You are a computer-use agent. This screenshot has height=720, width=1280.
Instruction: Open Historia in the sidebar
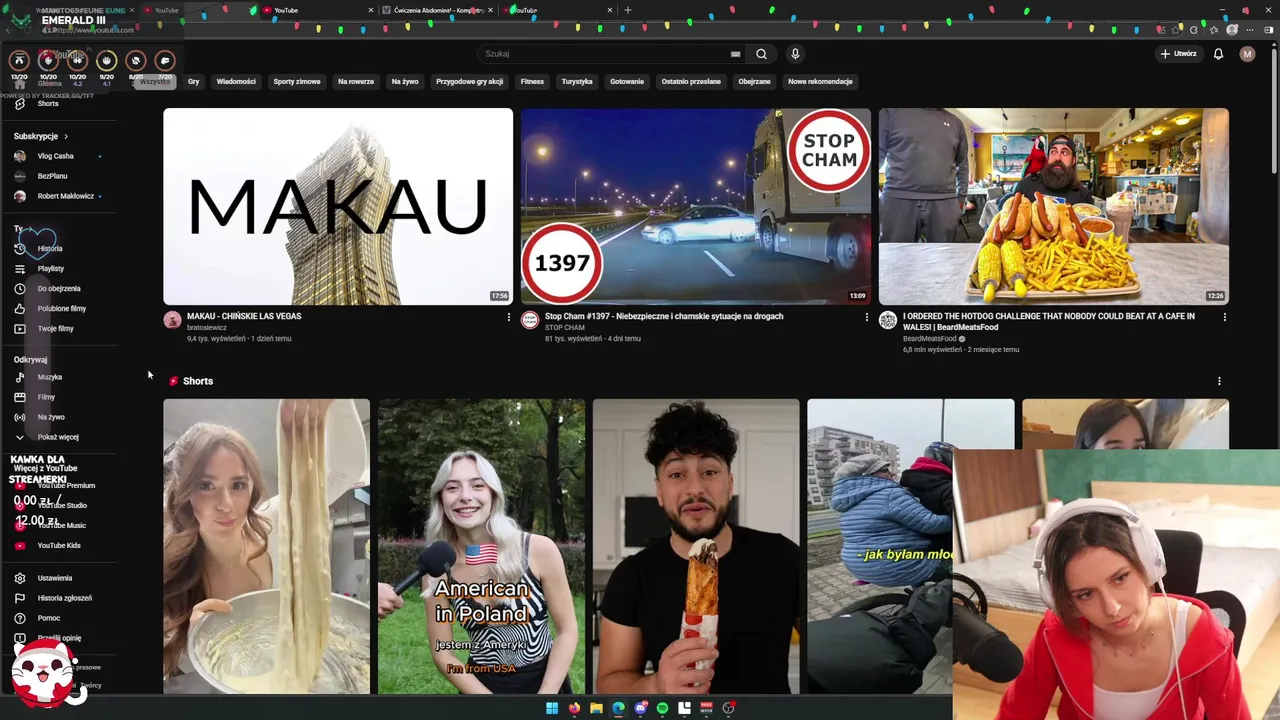[x=50, y=248]
